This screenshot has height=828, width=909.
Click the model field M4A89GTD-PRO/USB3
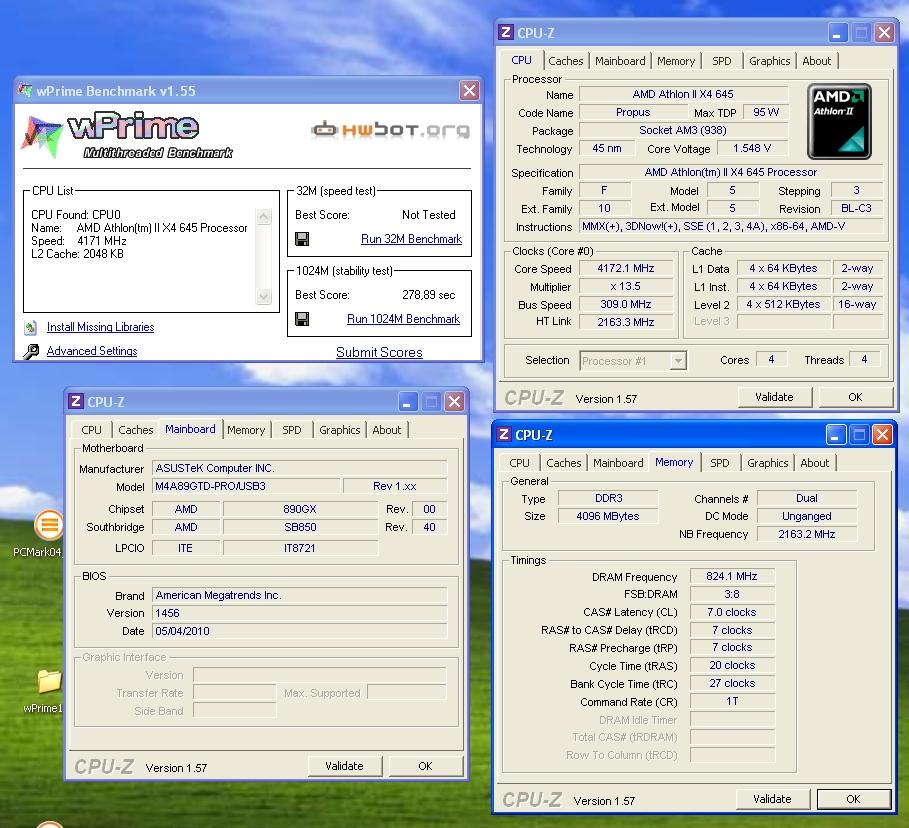pos(246,486)
